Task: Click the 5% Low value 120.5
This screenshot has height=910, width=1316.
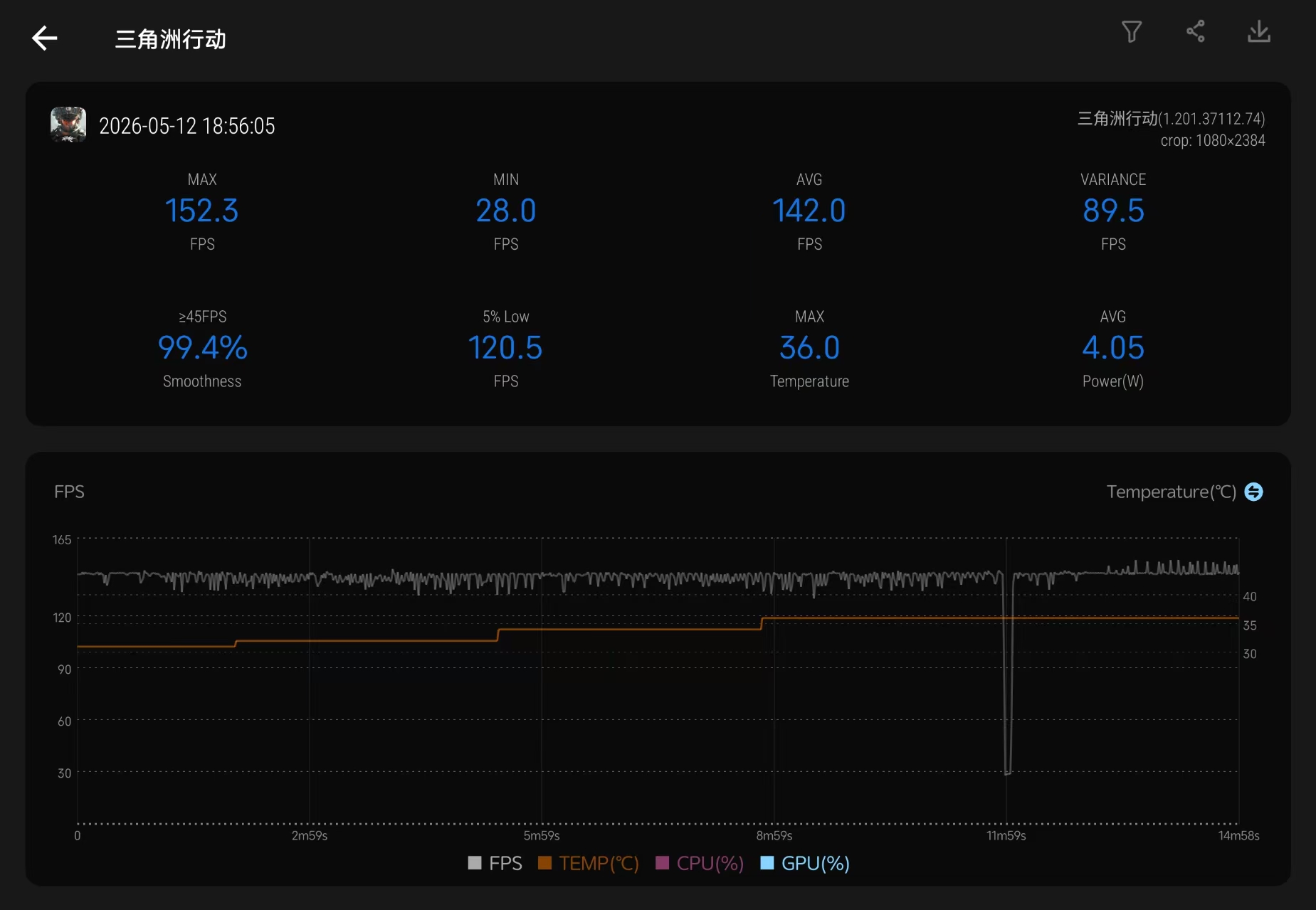Action: pos(506,348)
